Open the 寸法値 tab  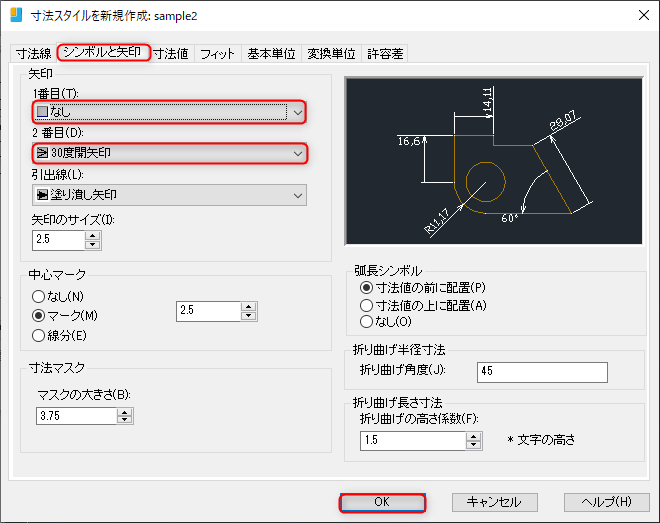click(x=171, y=53)
